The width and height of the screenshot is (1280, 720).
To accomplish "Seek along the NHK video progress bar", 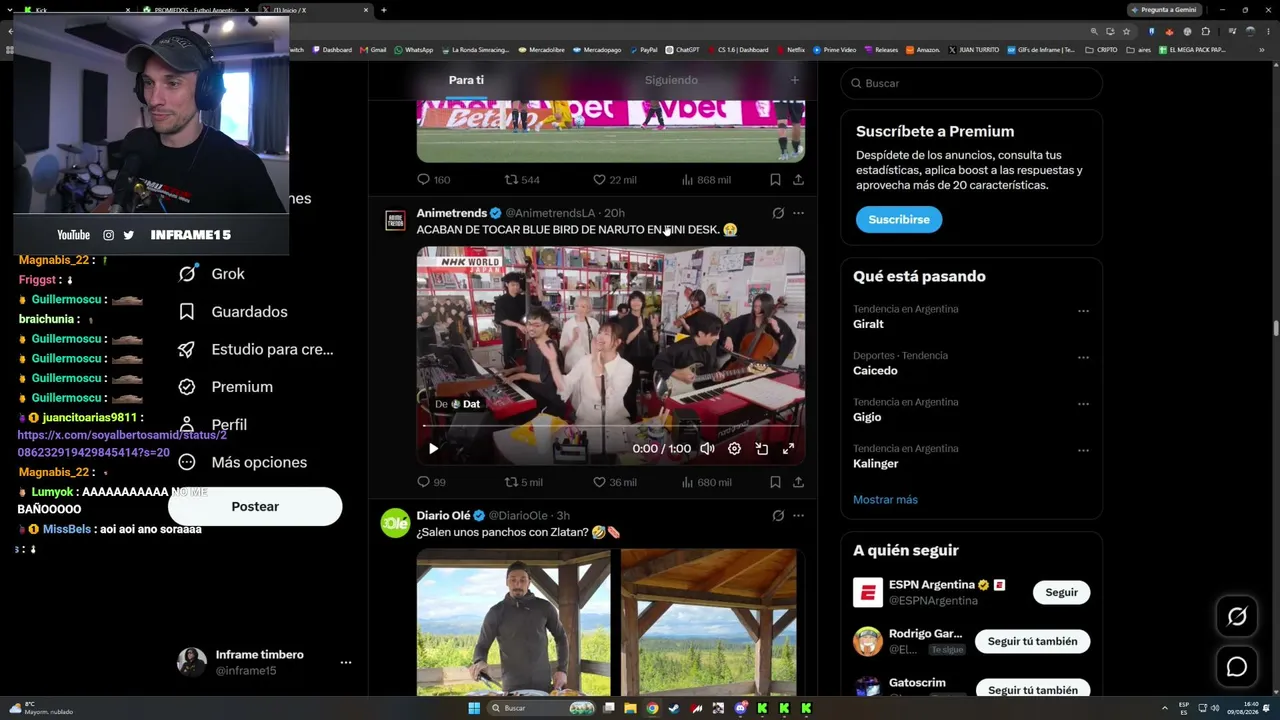I will tap(610, 426).
